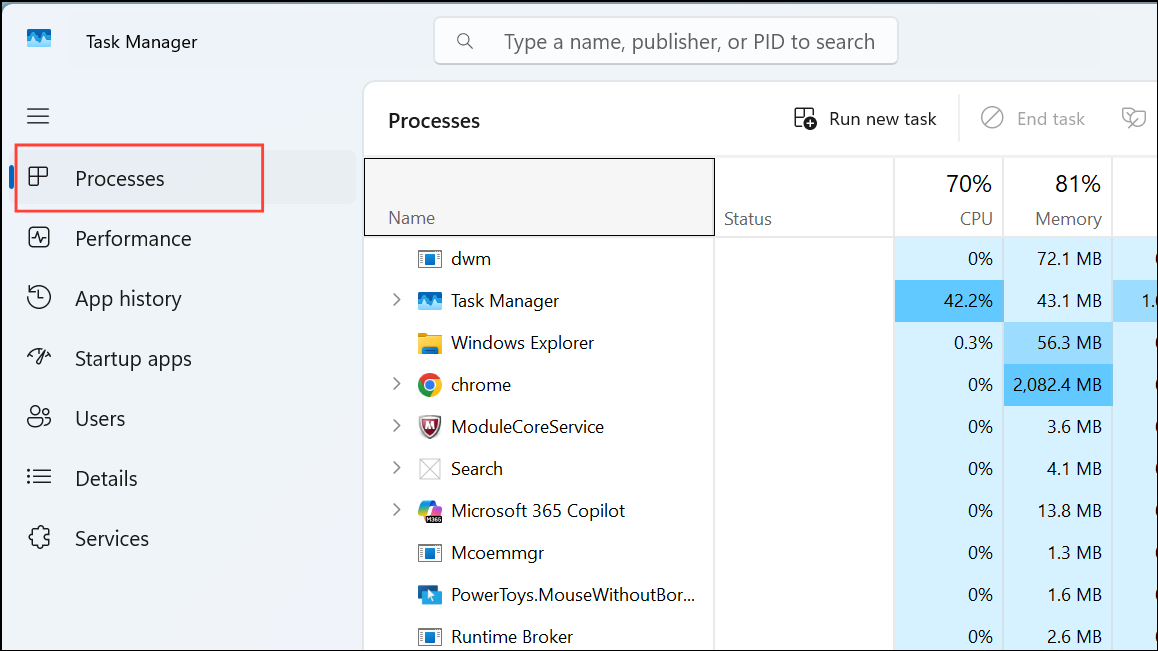Open the Startup apps page
This screenshot has width=1158, height=651.
tap(185, 358)
